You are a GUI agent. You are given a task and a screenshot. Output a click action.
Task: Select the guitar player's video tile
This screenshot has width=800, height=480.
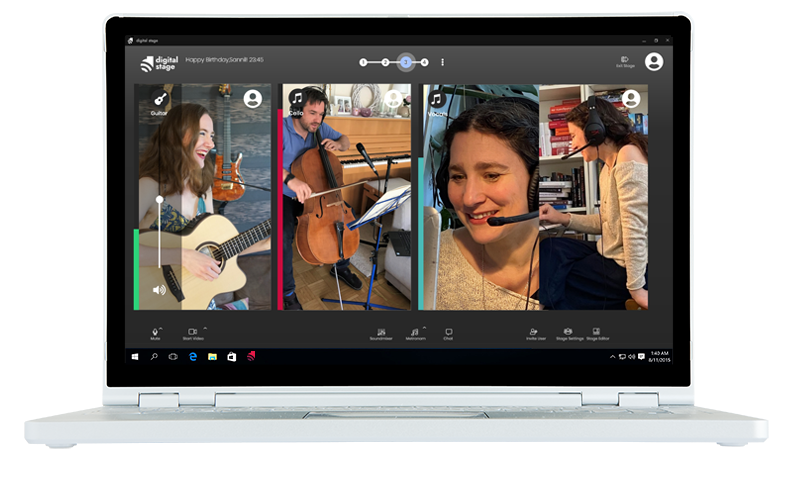pos(203,197)
